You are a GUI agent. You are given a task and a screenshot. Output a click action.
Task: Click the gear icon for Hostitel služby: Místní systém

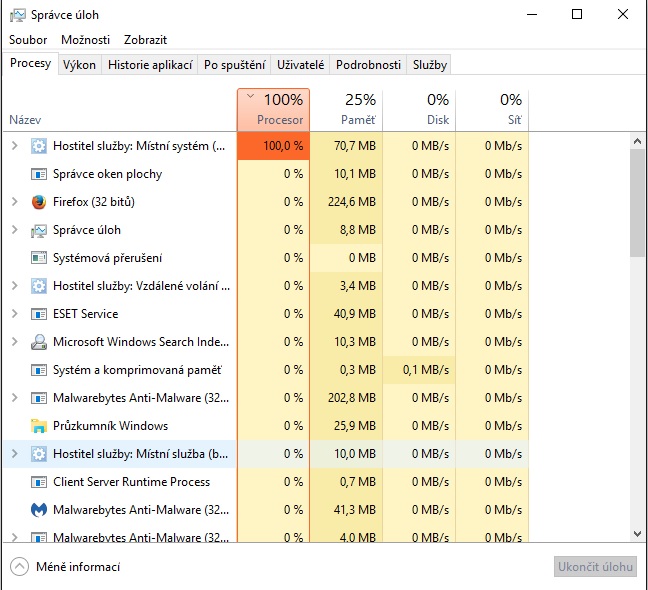click(x=39, y=146)
